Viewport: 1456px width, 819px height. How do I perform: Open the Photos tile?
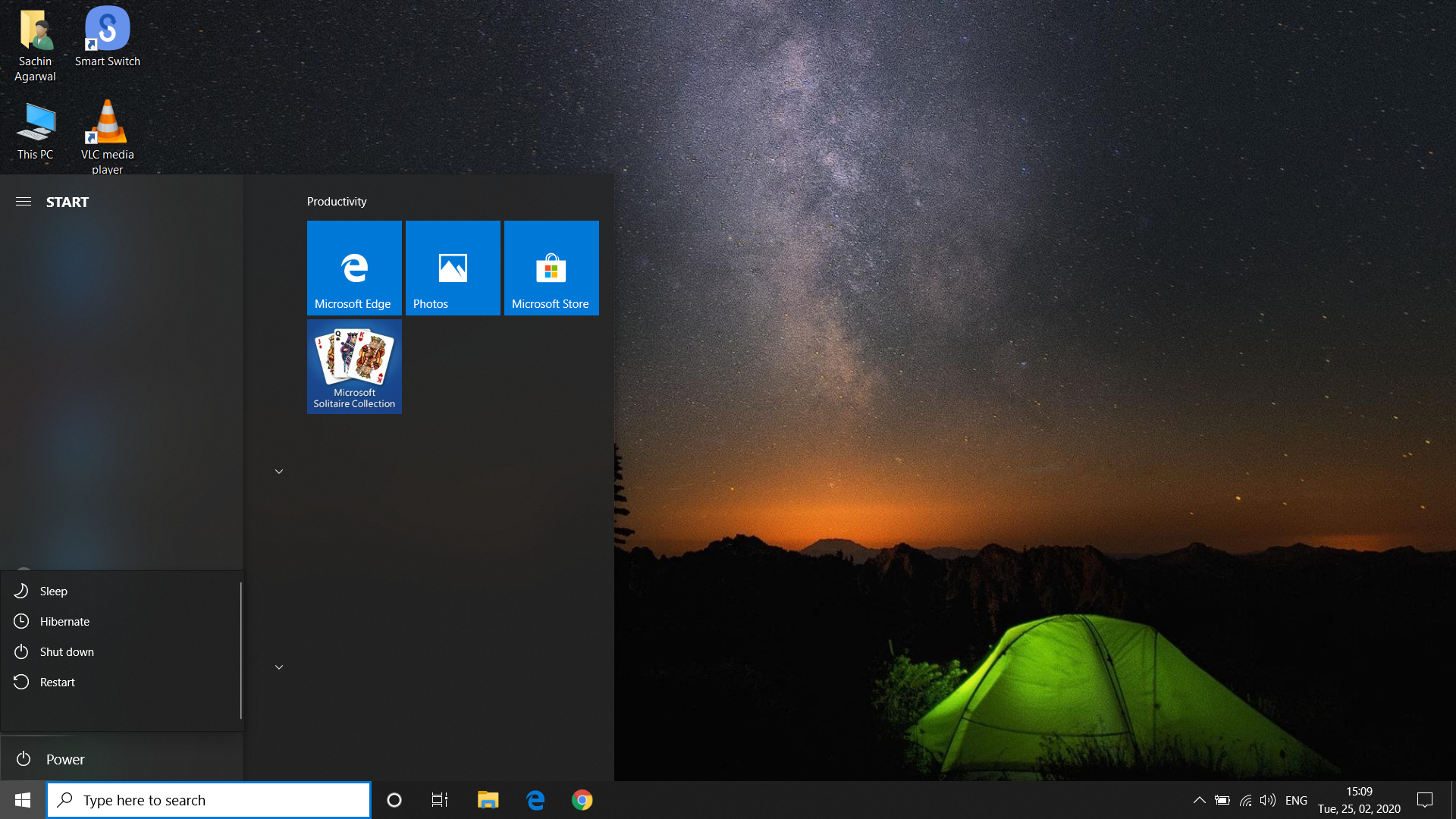point(453,268)
